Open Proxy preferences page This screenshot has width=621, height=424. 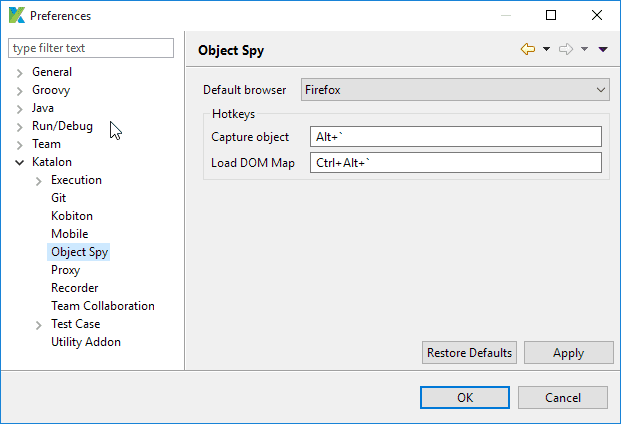tap(65, 270)
